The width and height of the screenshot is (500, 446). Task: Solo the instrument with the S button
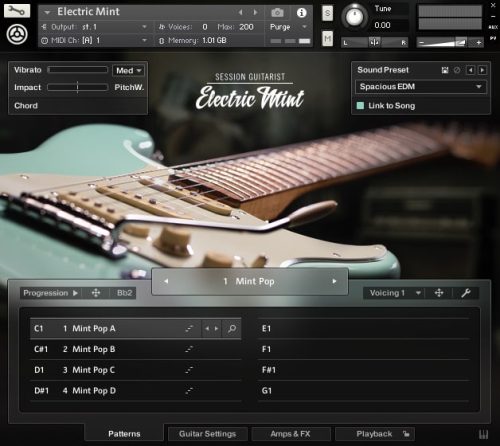tap(327, 13)
